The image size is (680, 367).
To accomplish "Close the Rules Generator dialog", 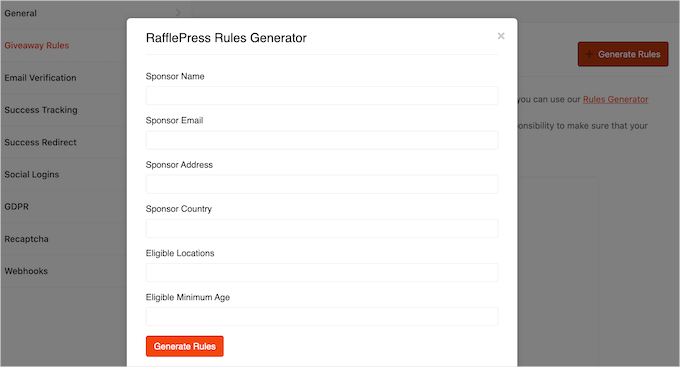I will pos(501,36).
